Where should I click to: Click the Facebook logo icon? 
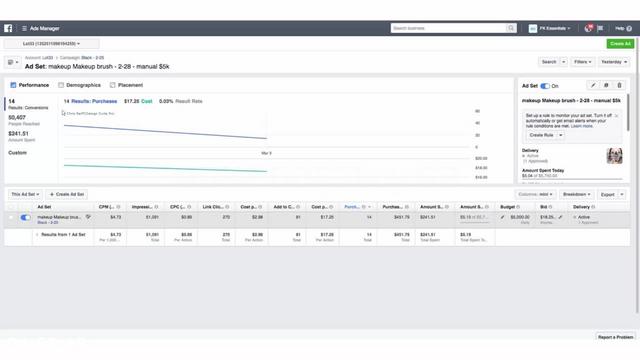[8, 28]
